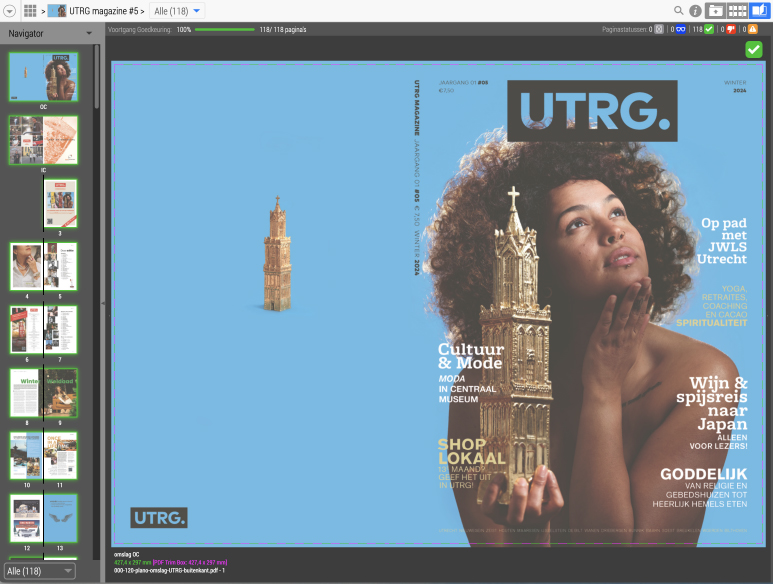
Task: Select the page 5 thumbnail
Action: coord(60,266)
